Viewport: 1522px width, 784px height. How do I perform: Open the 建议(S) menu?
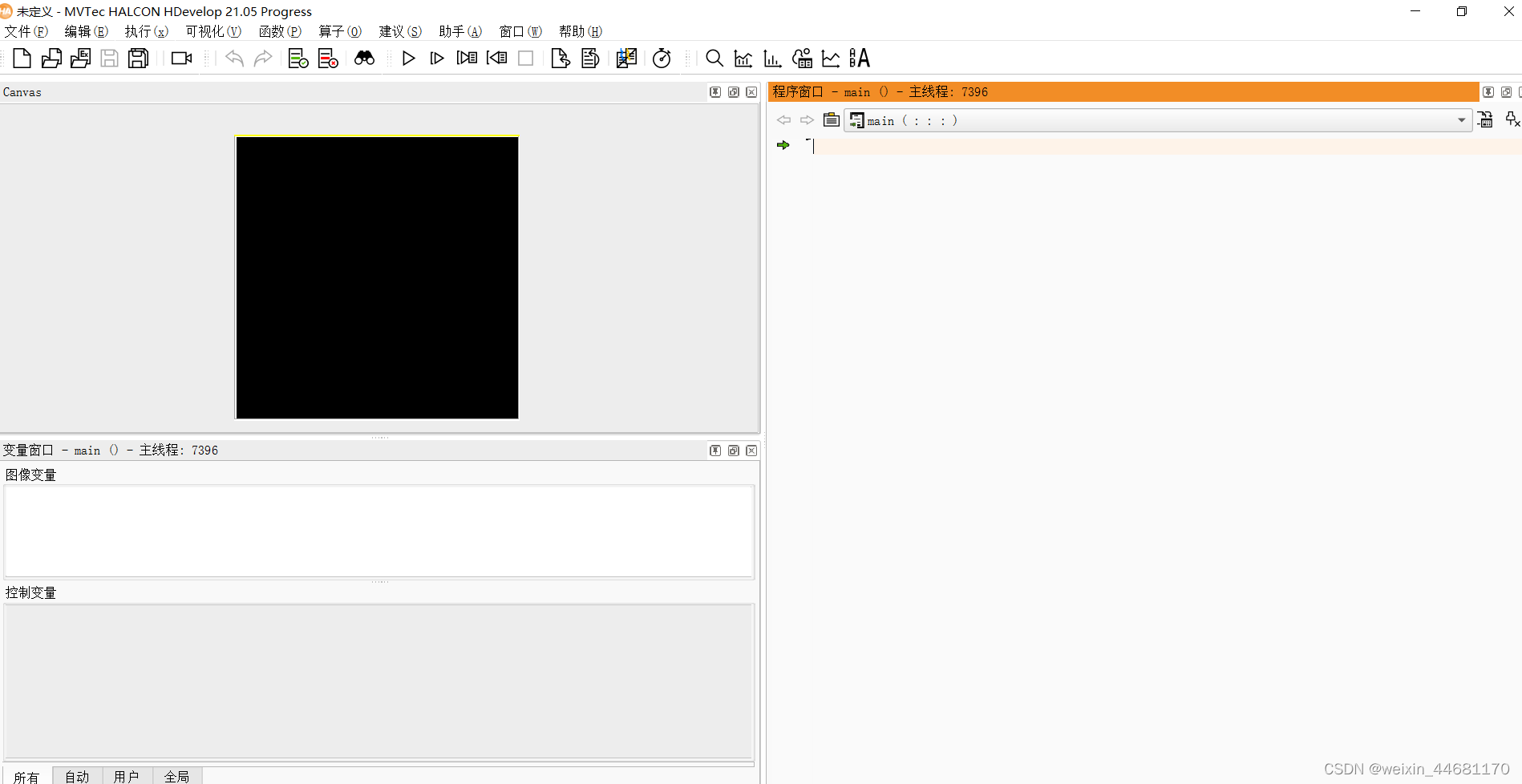400,31
